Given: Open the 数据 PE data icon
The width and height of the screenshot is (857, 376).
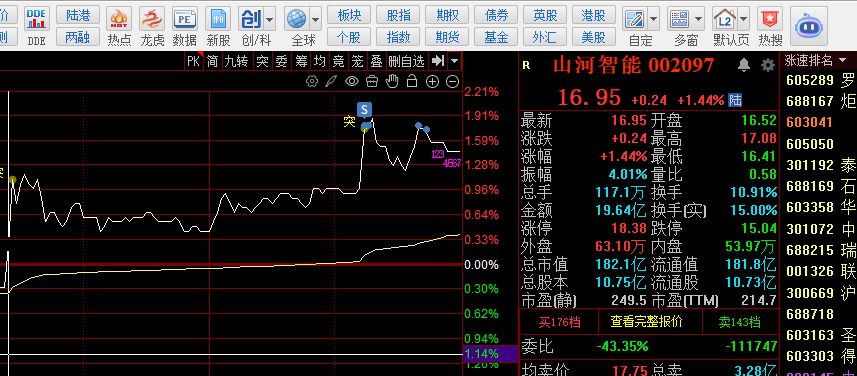Looking at the screenshot, I should [x=185, y=20].
